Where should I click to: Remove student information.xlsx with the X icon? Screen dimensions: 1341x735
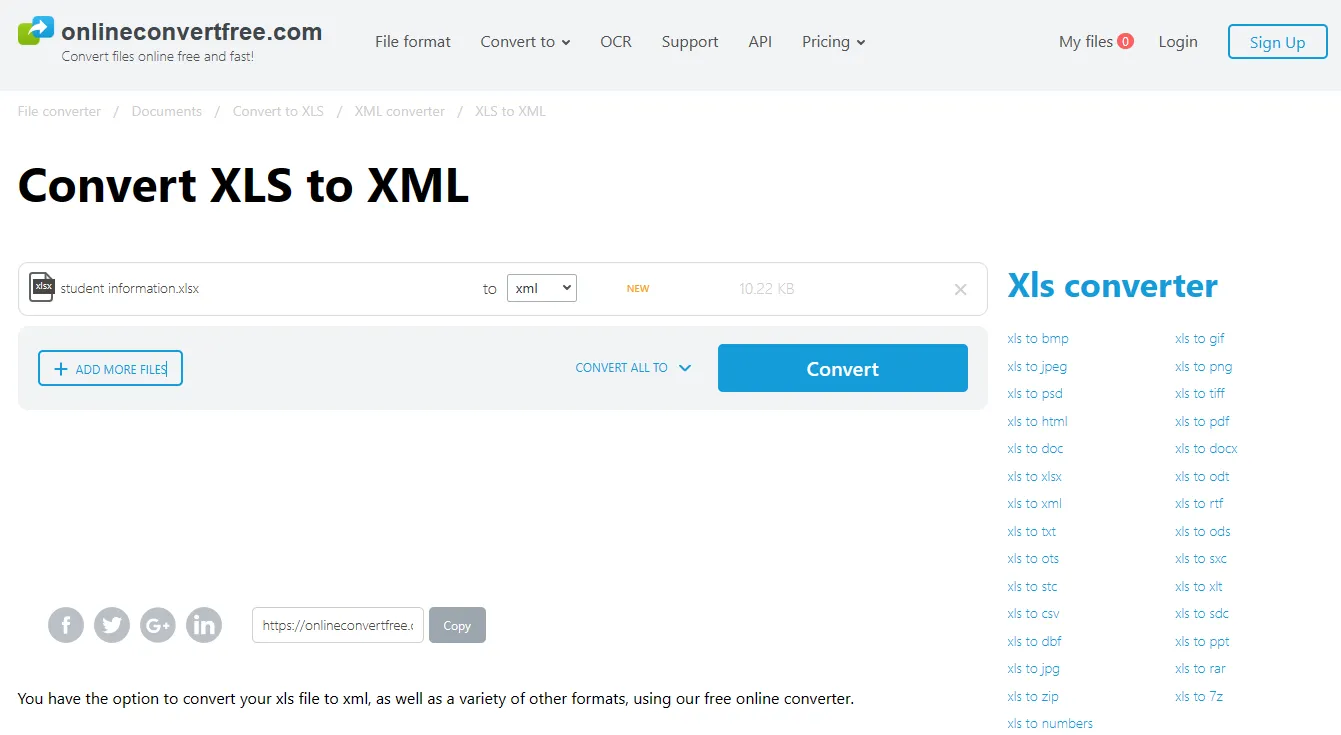tap(960, 289)
